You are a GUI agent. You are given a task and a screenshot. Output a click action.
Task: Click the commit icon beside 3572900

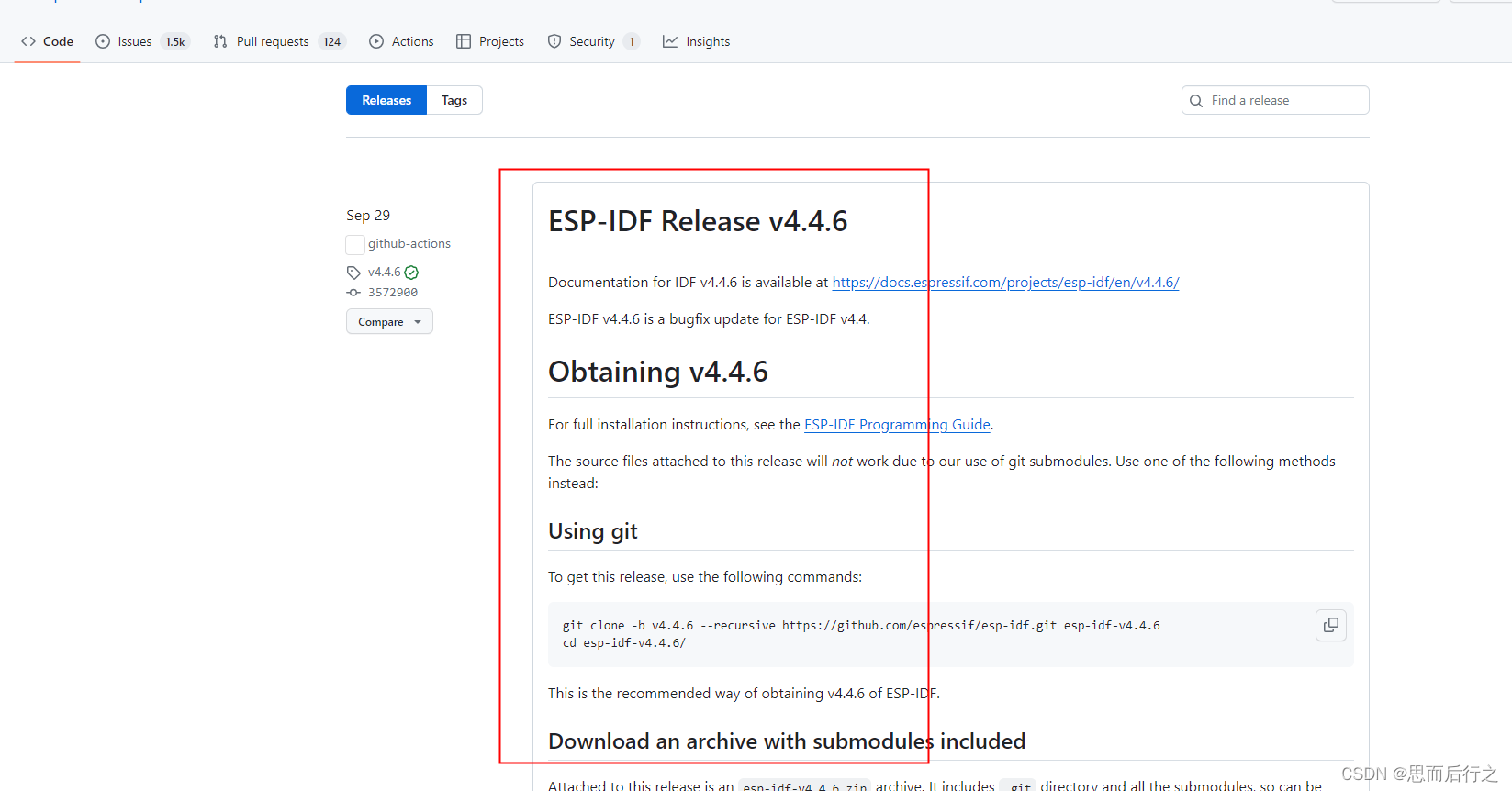click(x=353, y=293)
